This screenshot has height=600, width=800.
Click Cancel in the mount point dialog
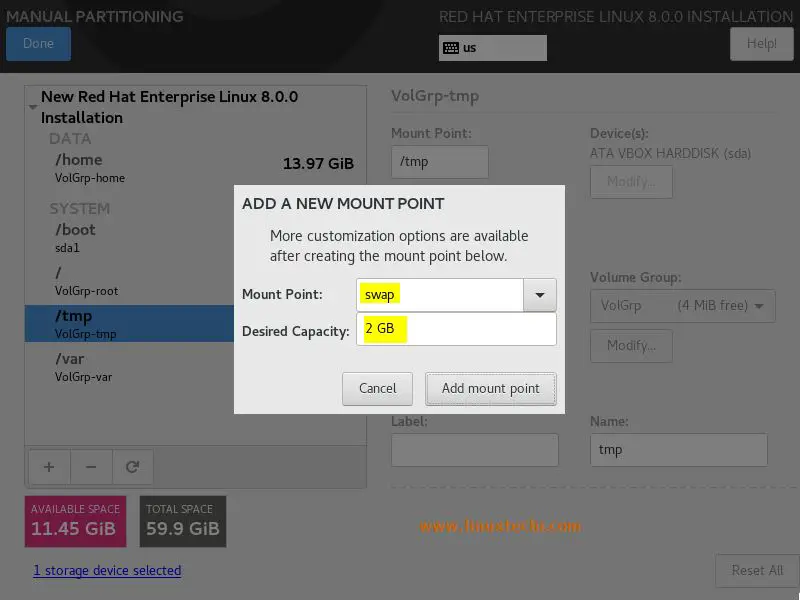(x=377, y=389)
